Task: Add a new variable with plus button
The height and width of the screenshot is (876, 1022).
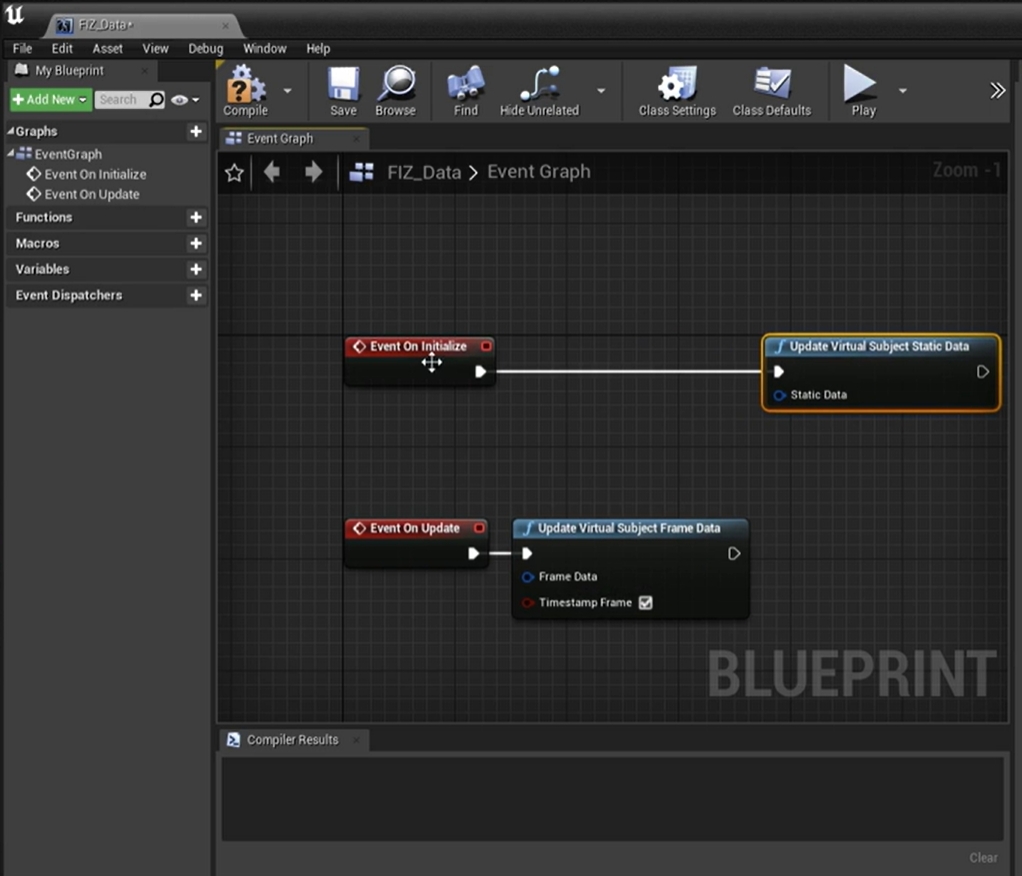Action: click(x=196, y=269)
